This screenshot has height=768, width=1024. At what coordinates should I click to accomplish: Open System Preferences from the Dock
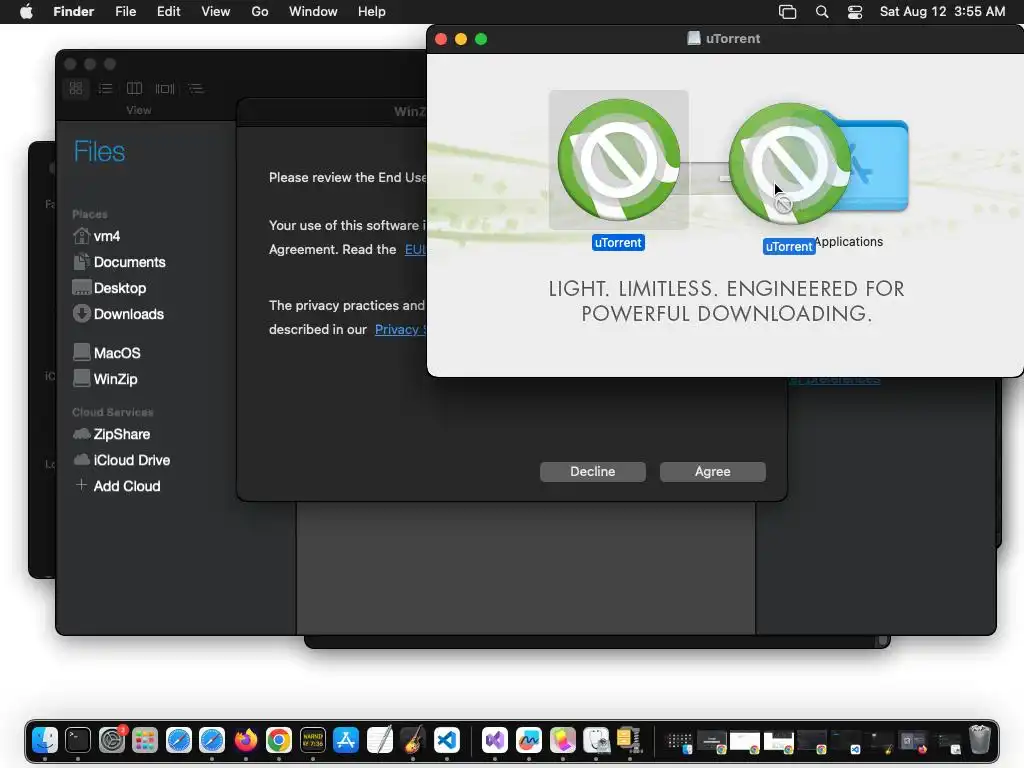[112, 740]
